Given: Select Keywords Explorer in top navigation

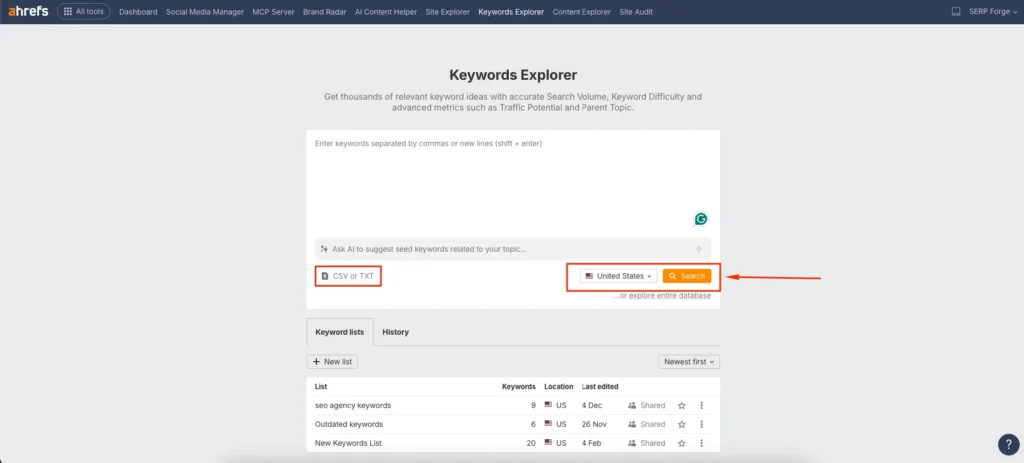Looking at the screenshot, I should pos(511,12).
